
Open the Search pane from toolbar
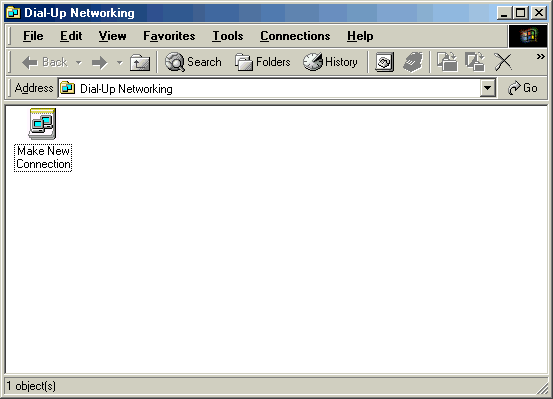click(193, 62)
